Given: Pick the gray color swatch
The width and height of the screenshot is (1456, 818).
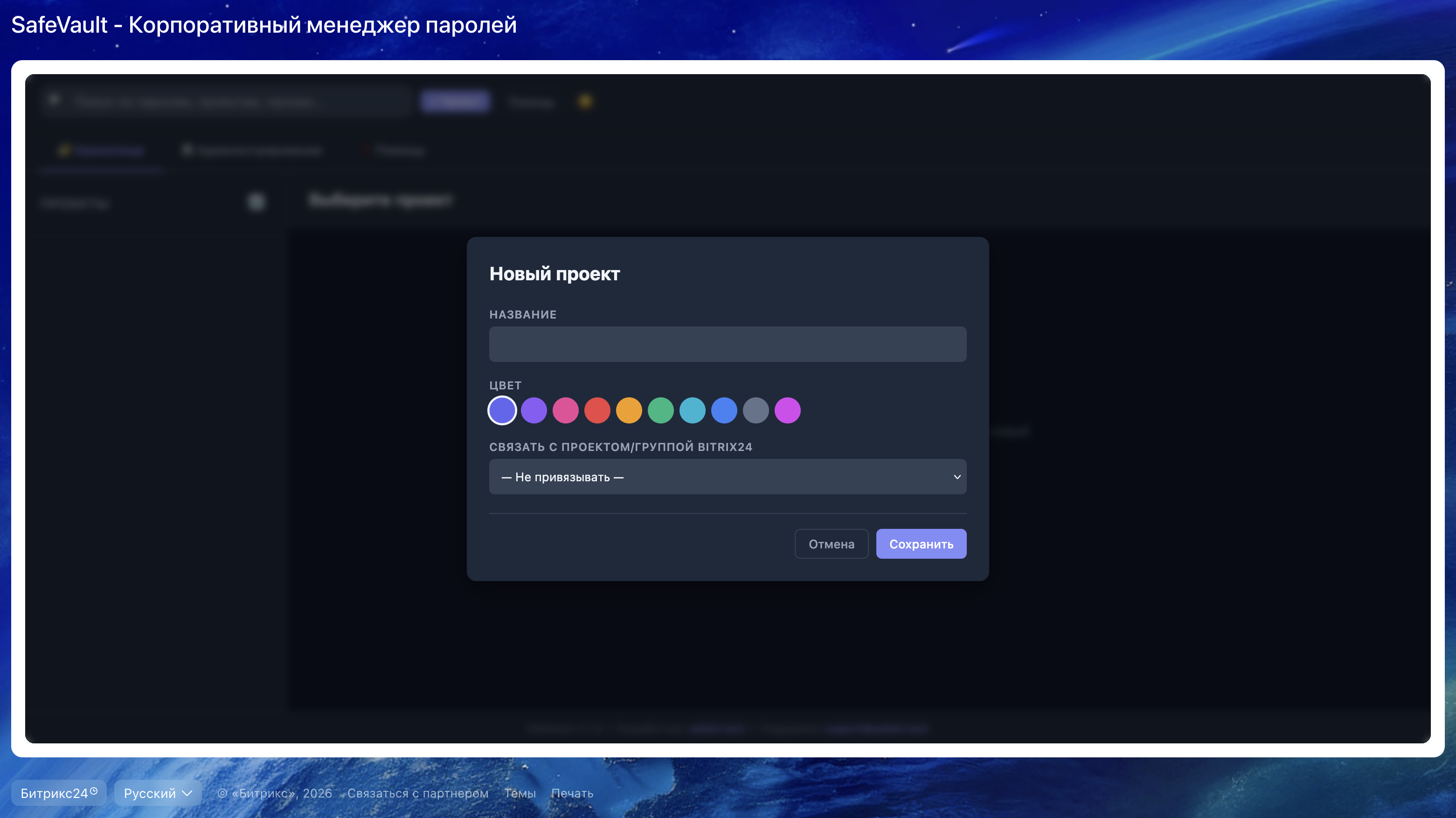Looking at the screenshot, I should pyautogui.click(x=756, y=410).
